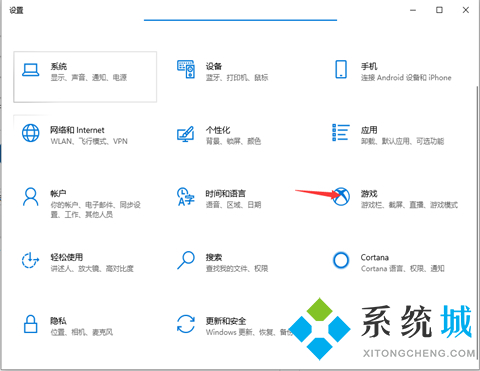Click the Cortana title text

pos(375,257)
